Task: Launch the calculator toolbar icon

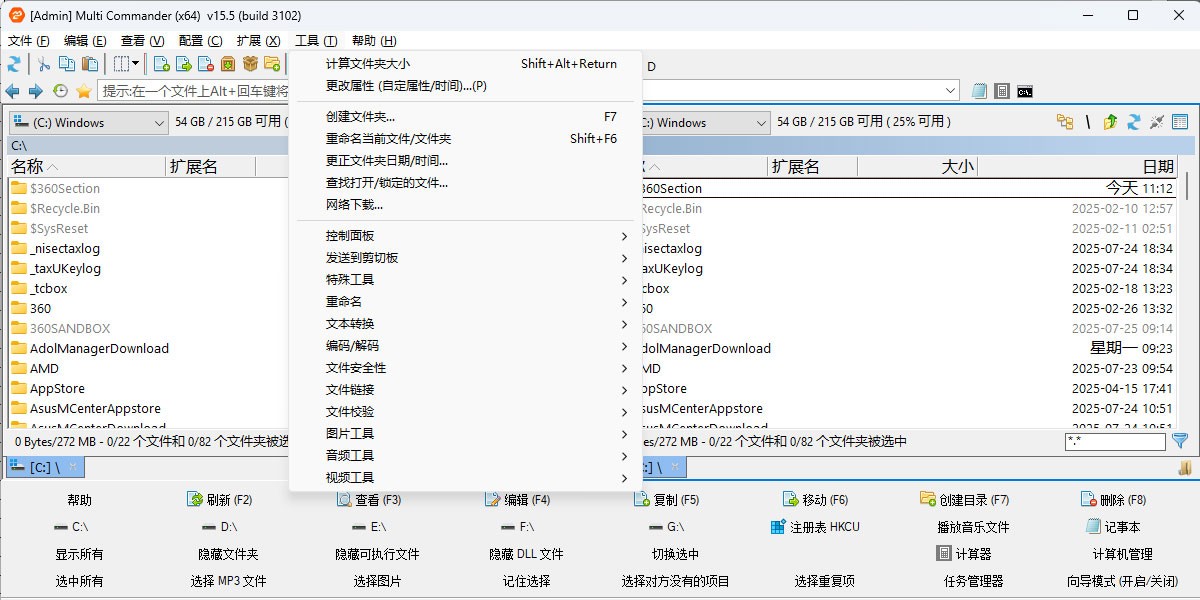Action: [x=1002, y=90]
